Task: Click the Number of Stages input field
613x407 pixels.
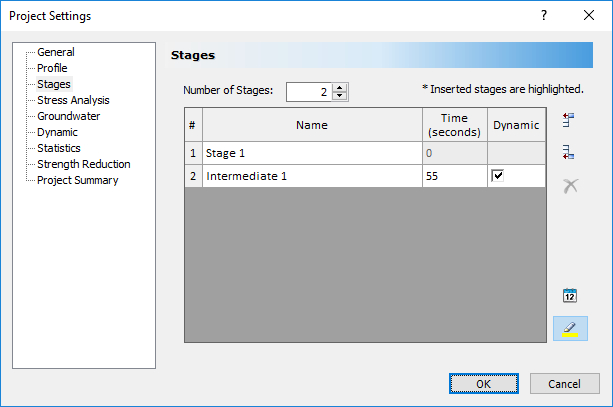Action: [x=308, y=92]
